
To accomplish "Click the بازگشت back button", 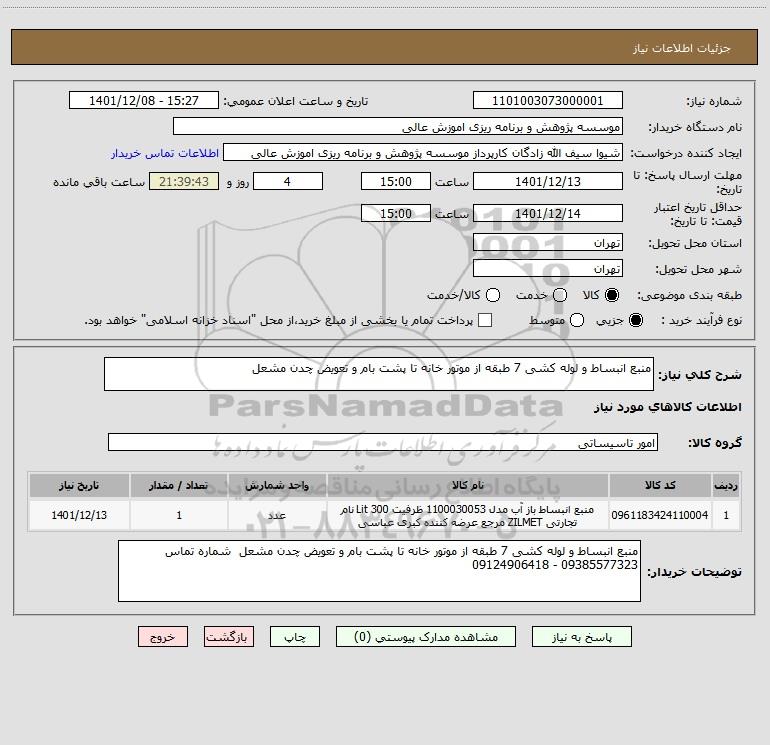I will pyautogui.click(x=229, y=637).
